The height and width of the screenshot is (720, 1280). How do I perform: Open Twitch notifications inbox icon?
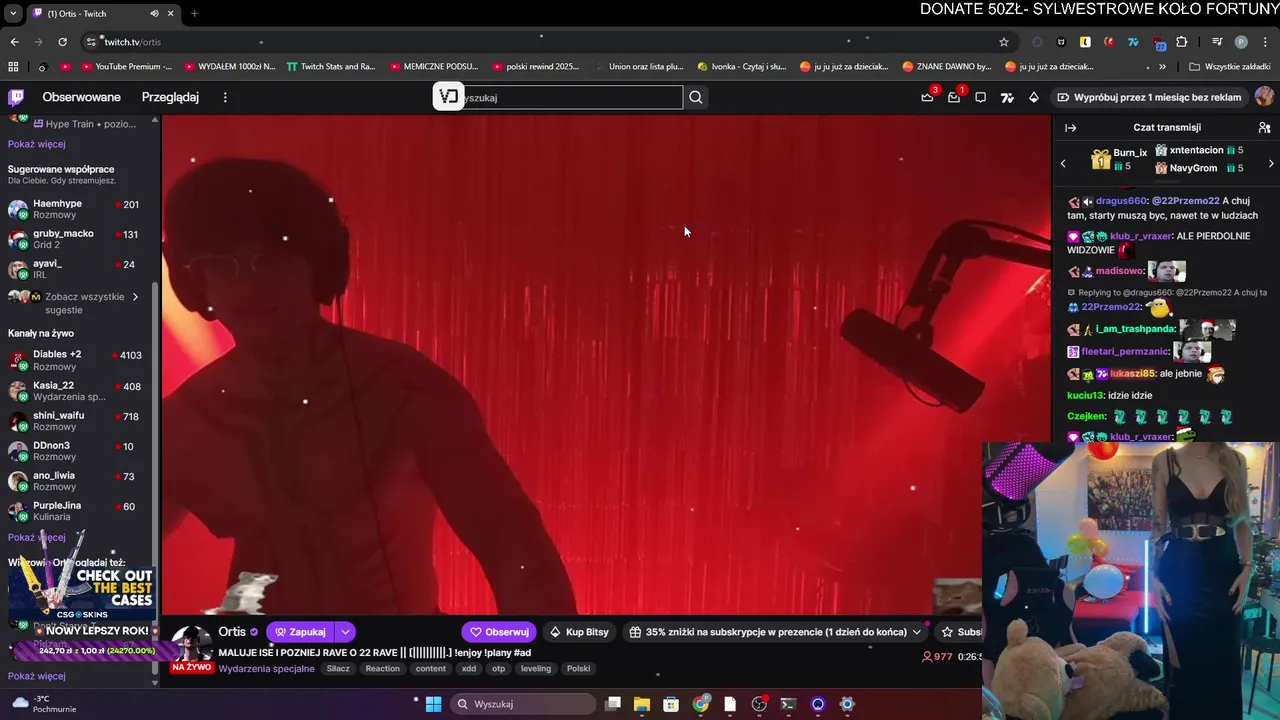tap(954, 97)
